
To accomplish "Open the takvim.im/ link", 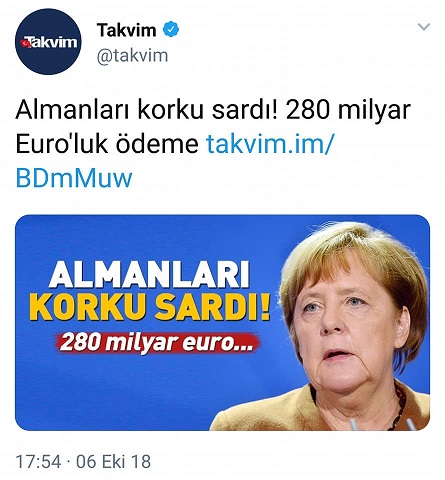I will (x=269, y=144).
